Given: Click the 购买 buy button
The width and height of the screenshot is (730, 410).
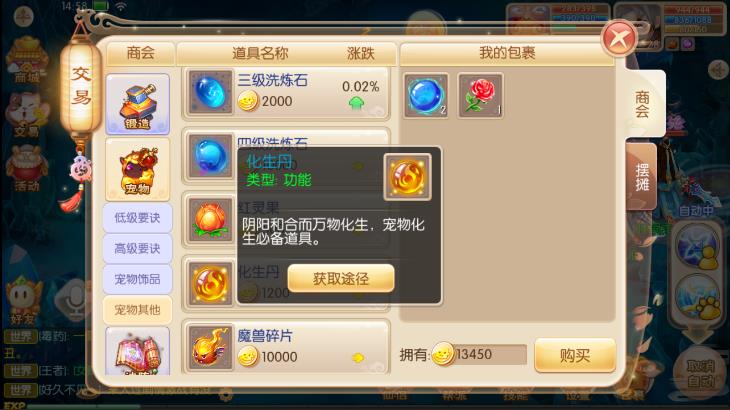Looking at the screenshot, I should 575,356.
